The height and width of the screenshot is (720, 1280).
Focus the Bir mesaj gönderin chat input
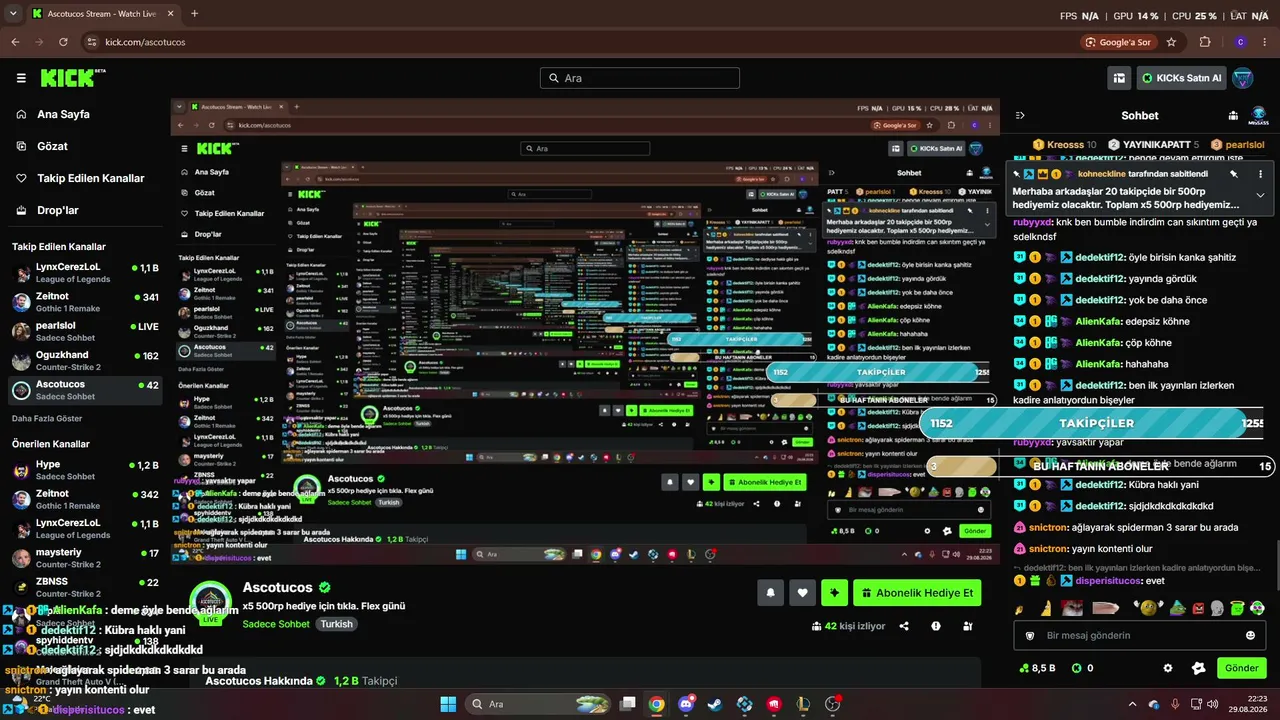[1140, 635]
